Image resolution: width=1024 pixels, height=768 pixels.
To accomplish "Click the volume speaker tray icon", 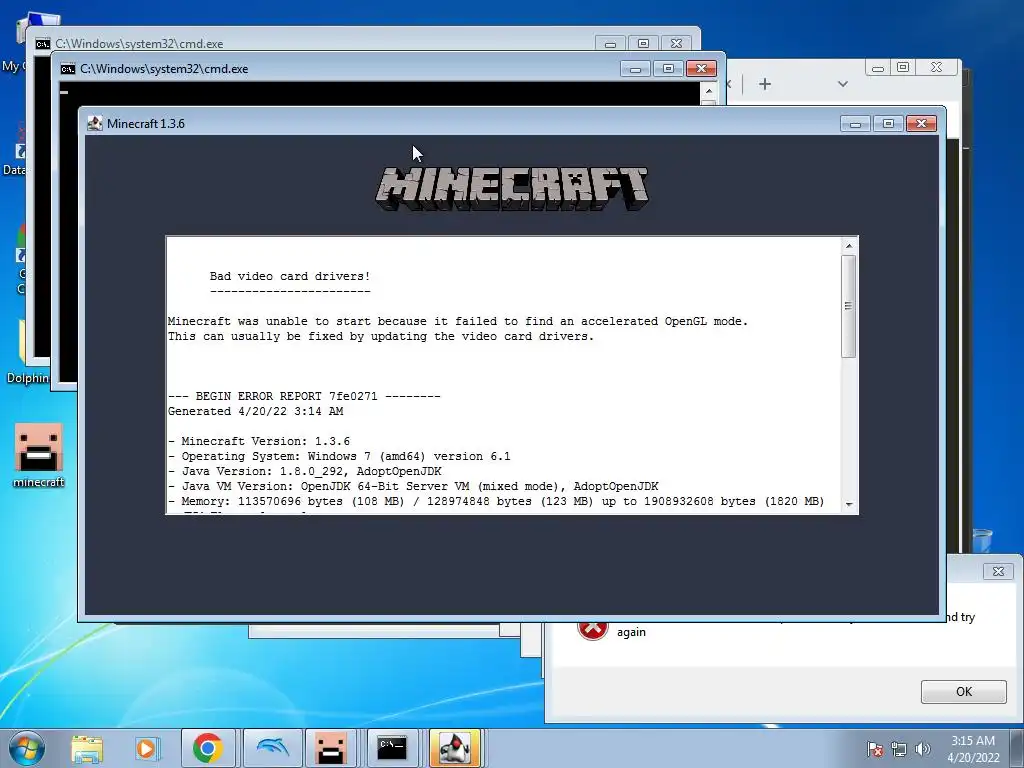I will [922, 749].
